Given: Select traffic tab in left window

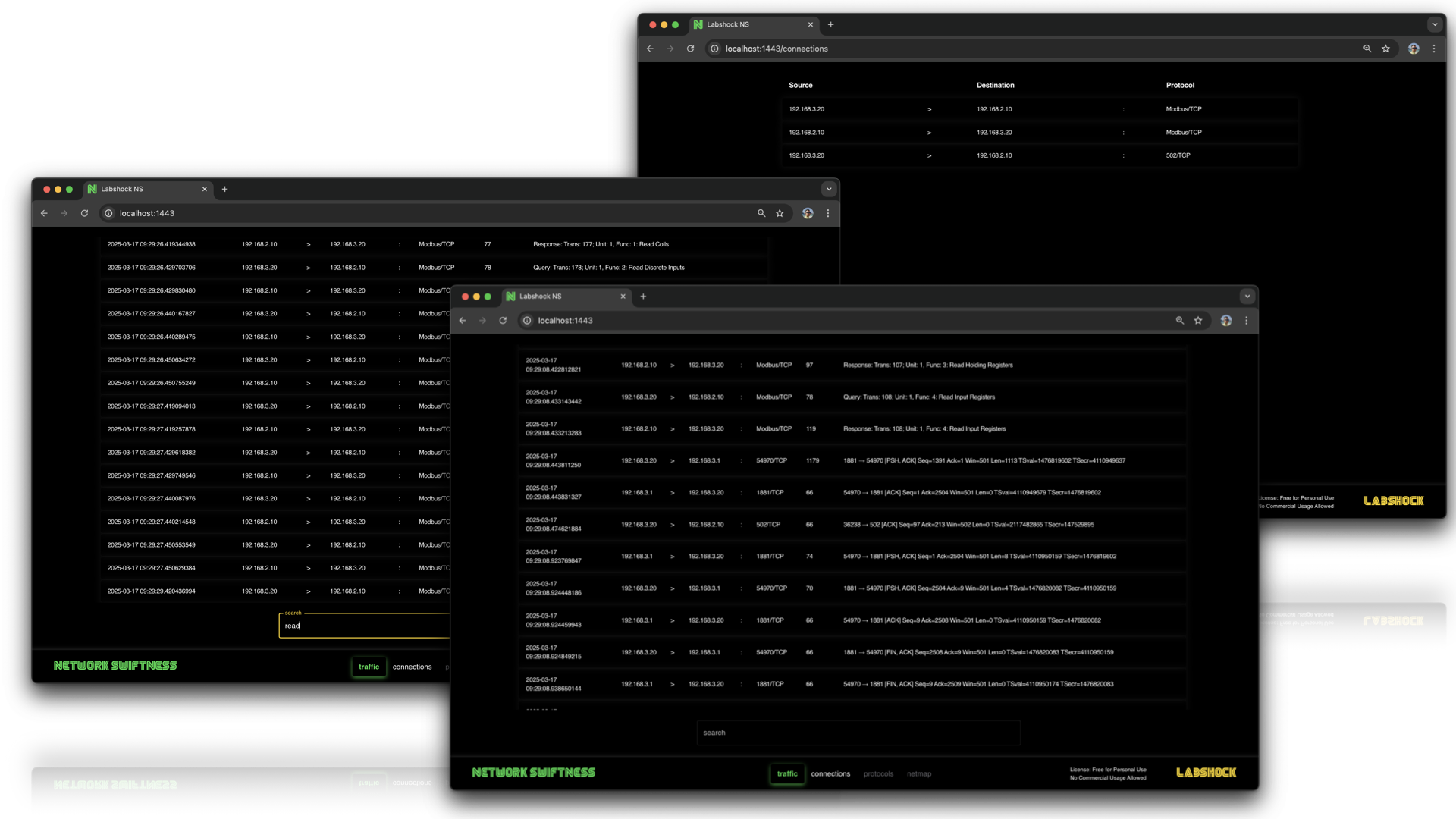Looking at the screenshot, I should [369, 667].
